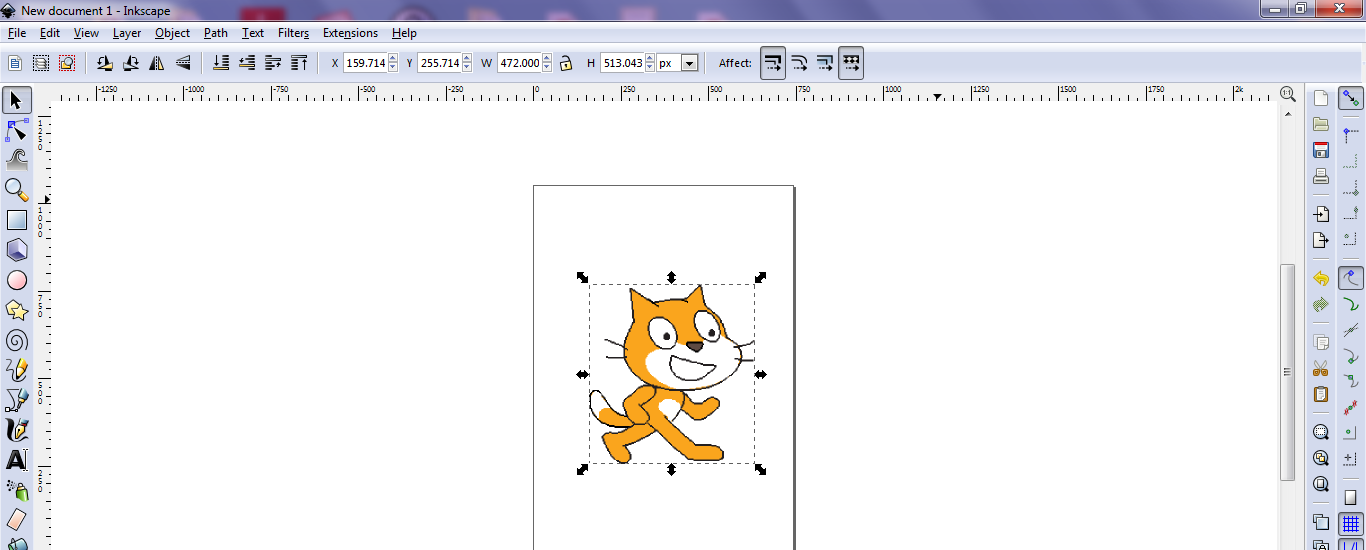
Task: Select the Text tool
Action: pos(16,460)
